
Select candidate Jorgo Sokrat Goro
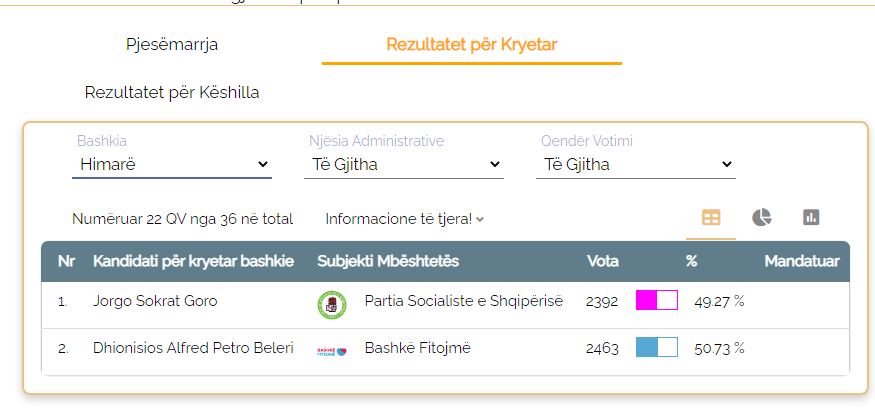click(x=155, y=301)
